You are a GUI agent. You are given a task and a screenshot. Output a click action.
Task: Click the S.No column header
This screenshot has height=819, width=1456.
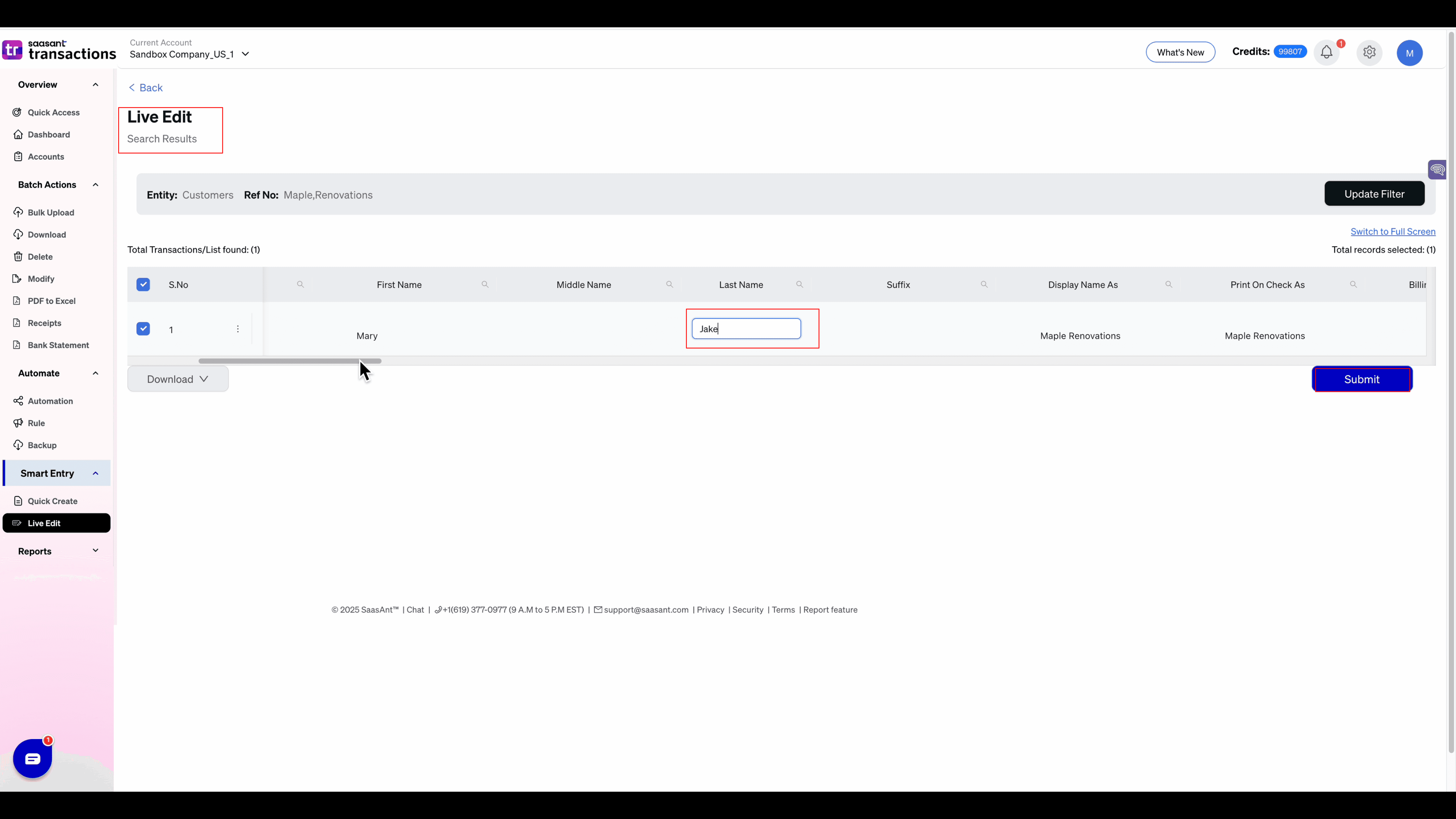tap(178, 284)
